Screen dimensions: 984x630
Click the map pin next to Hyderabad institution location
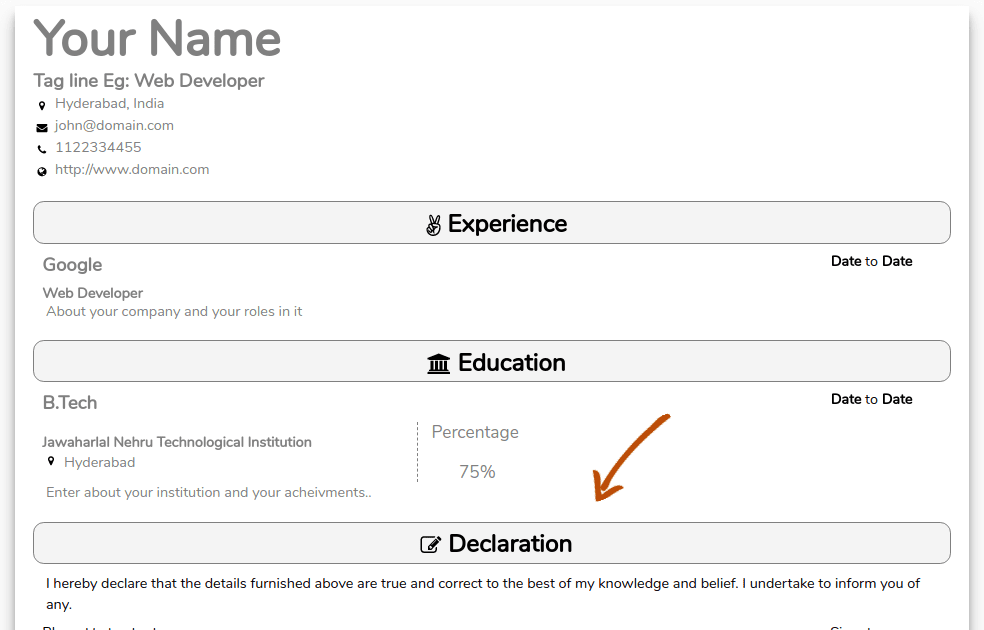click(x=51, y=462)
